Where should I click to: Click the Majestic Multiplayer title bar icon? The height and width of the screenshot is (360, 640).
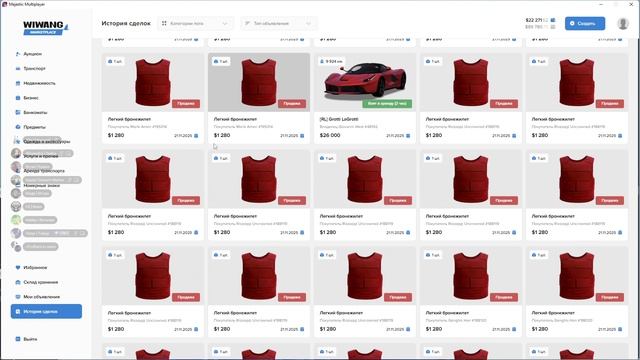4,4
